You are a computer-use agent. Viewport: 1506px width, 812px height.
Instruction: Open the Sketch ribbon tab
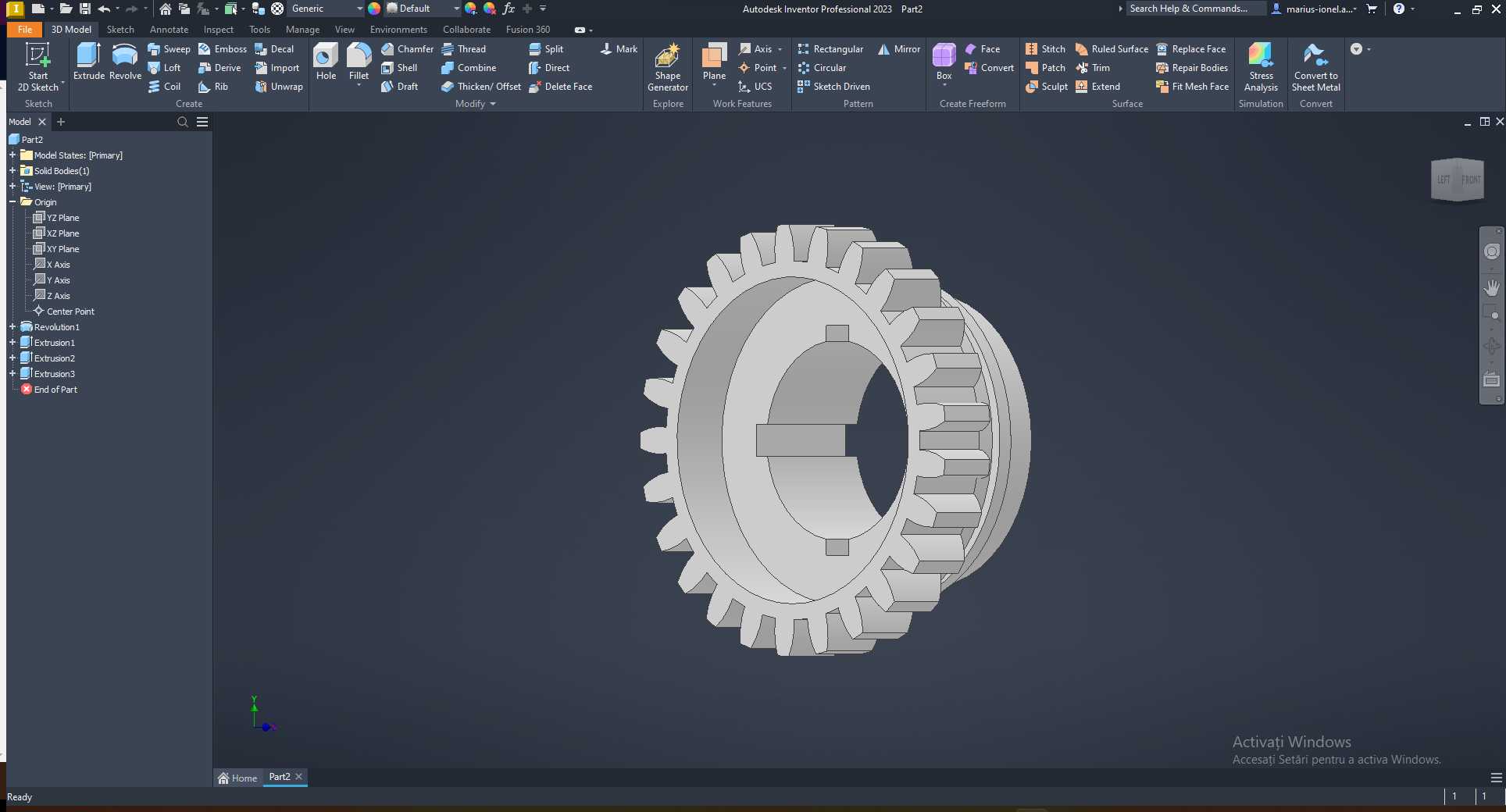[x=120, y=30]
